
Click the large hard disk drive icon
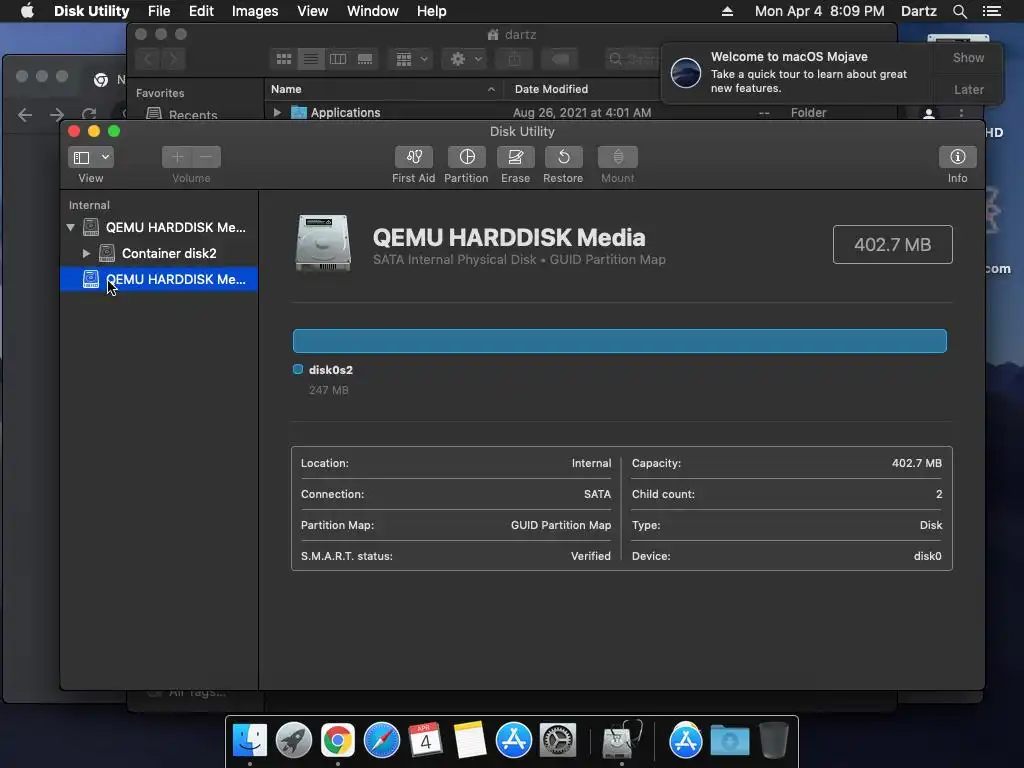[x=323, y=243]
